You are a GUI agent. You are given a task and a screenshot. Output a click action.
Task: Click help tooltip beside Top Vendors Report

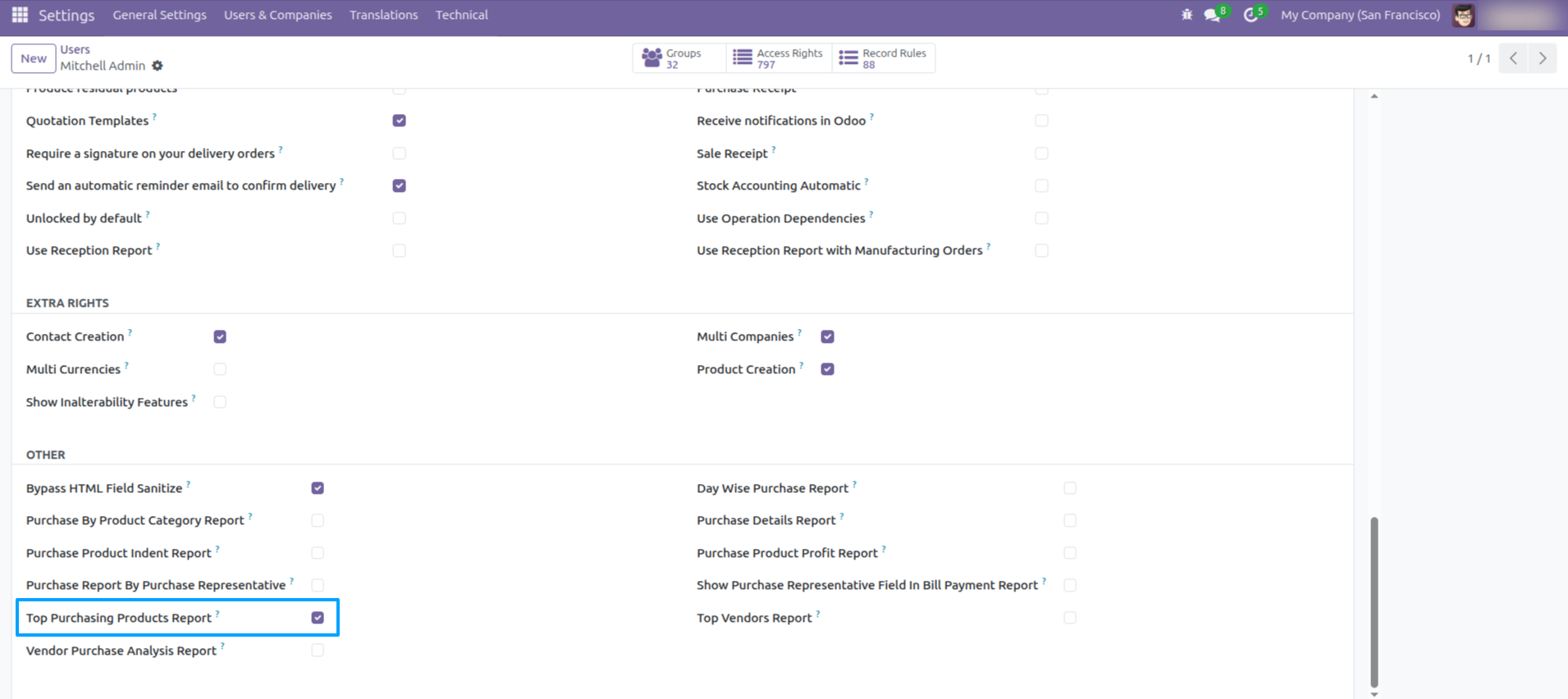pos(818,614)
